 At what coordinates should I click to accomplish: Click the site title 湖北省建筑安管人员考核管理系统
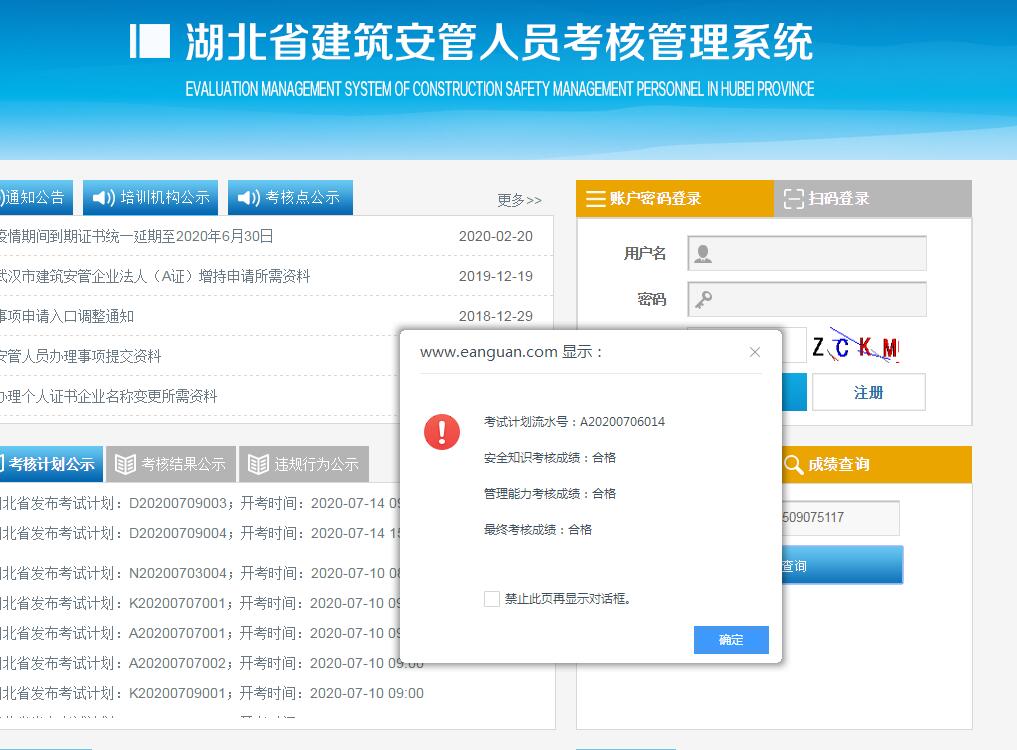point(499,42)
